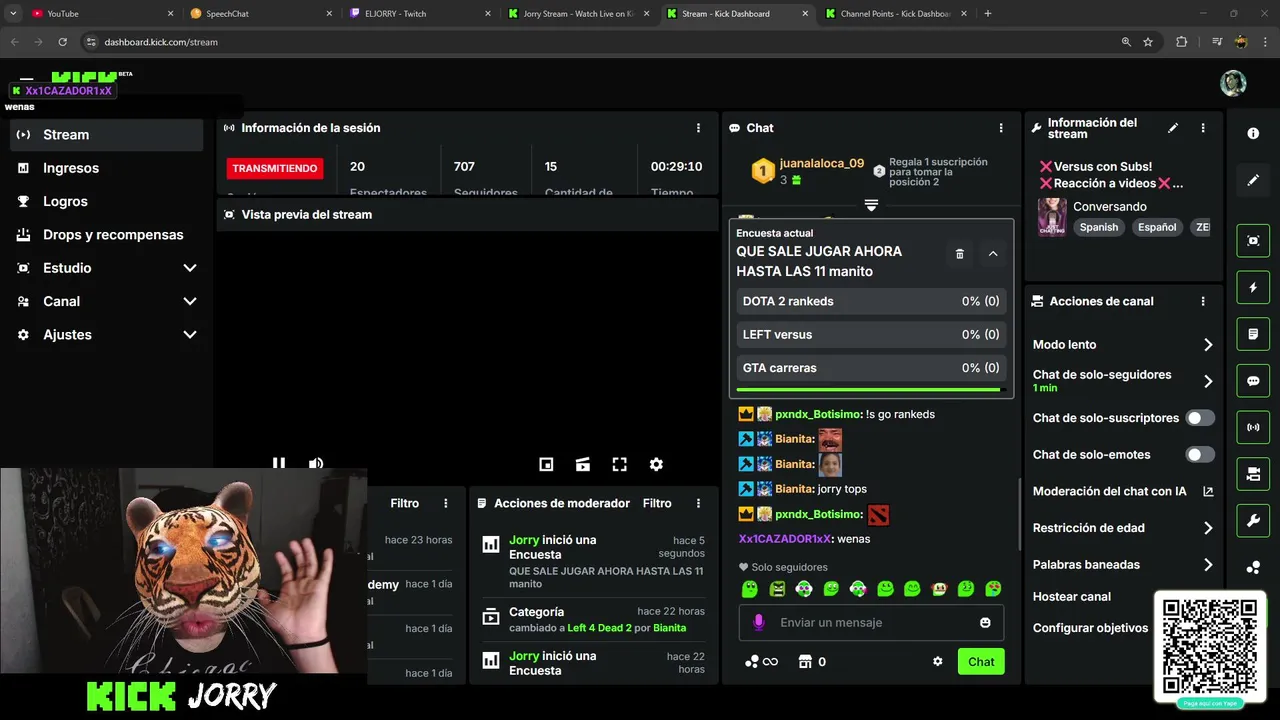Switch to the ELJORRY Twitch browser tab
Image resolution: width=1280 pixels, height=720 pixels.
click(418, 14)
